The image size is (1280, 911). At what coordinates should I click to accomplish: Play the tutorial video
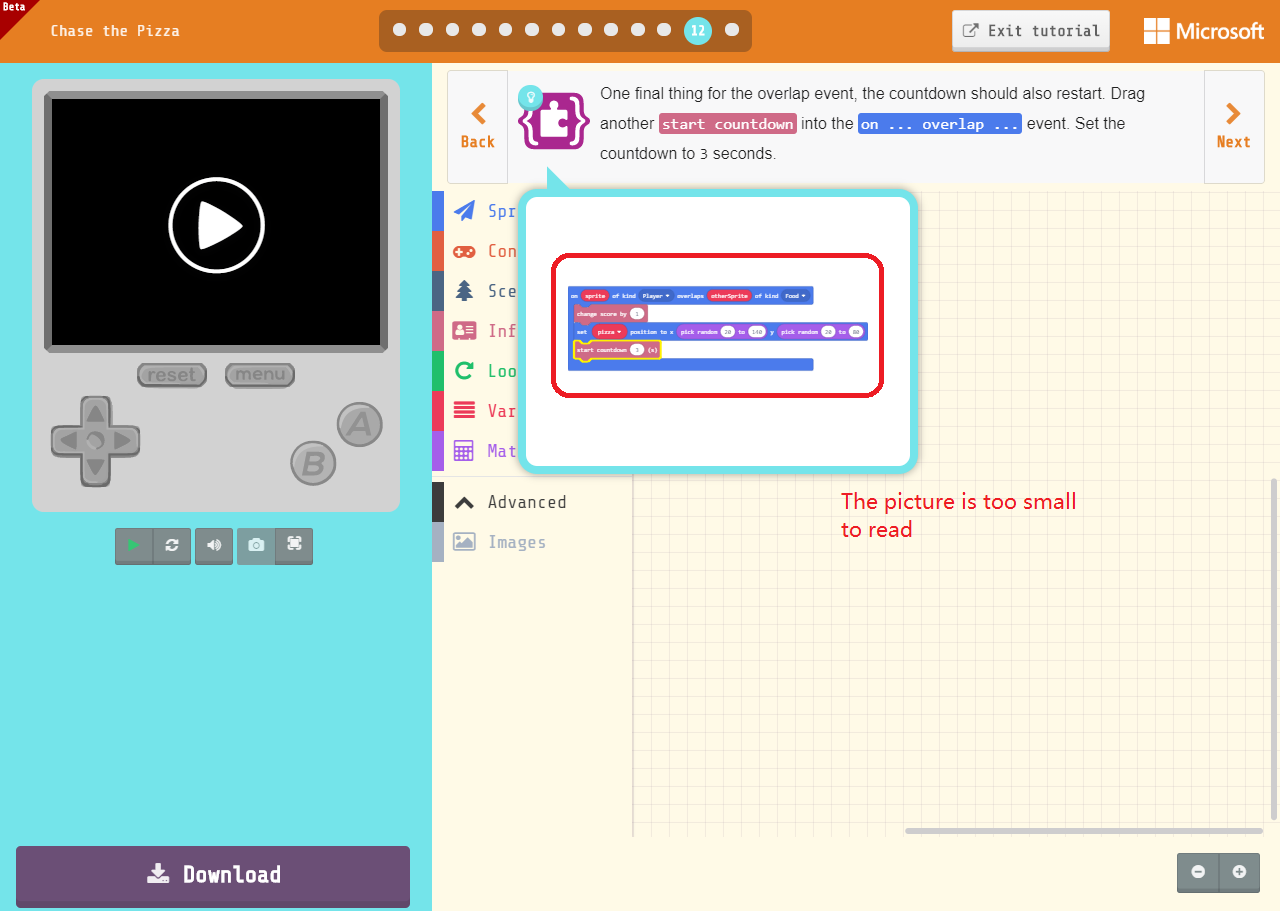tap(216, 224)
